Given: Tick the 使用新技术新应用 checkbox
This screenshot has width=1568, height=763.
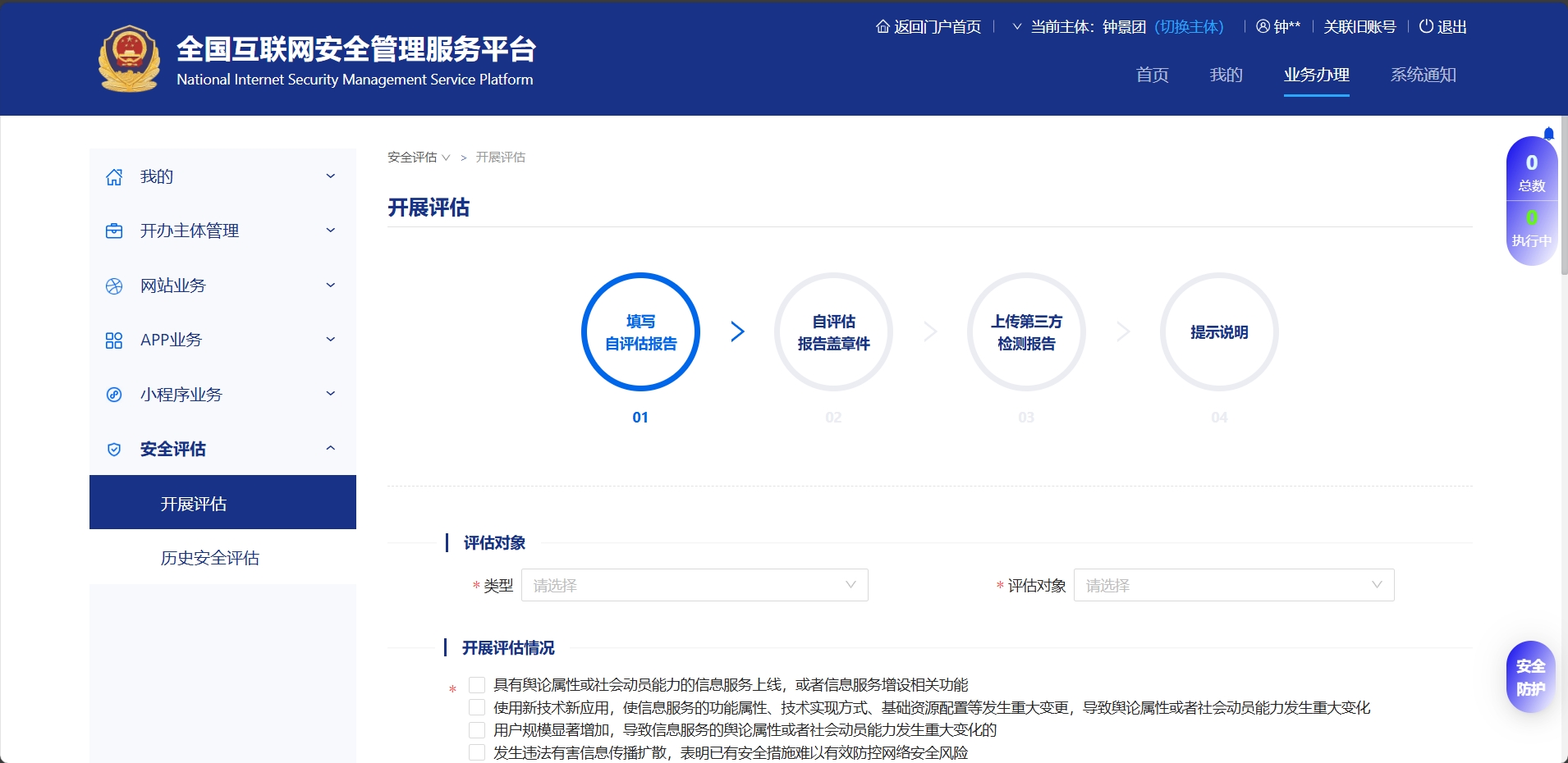Looking at the screenshot, I should point(477,707).
